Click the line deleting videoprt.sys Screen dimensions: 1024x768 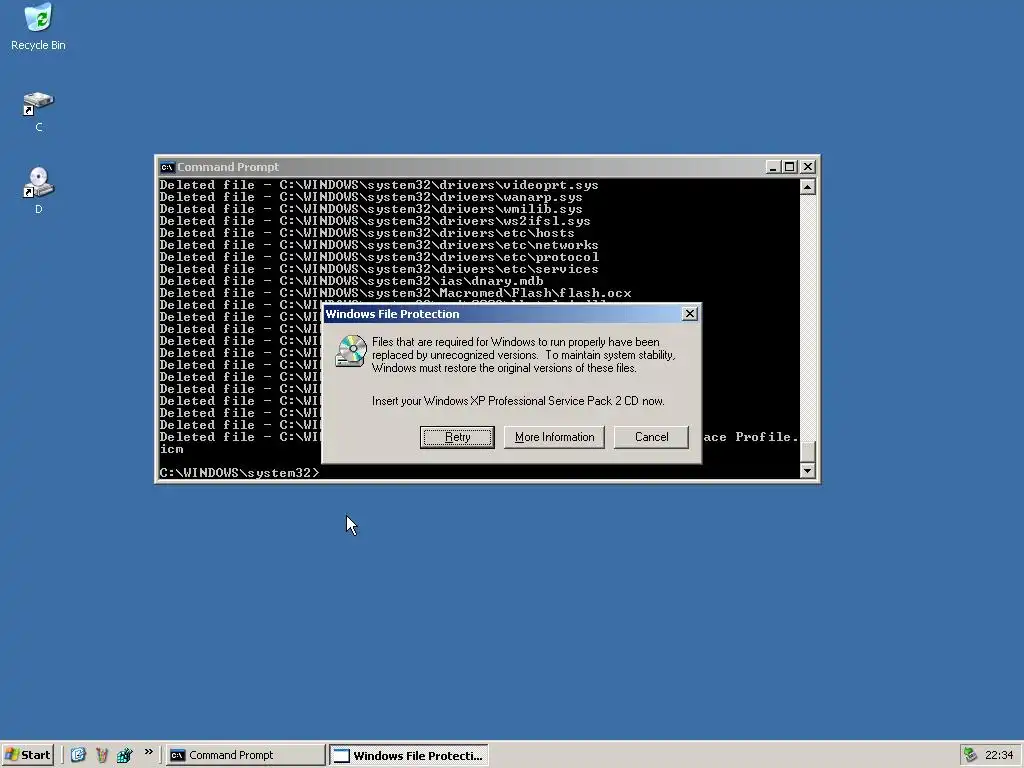(x=379, y=185)
